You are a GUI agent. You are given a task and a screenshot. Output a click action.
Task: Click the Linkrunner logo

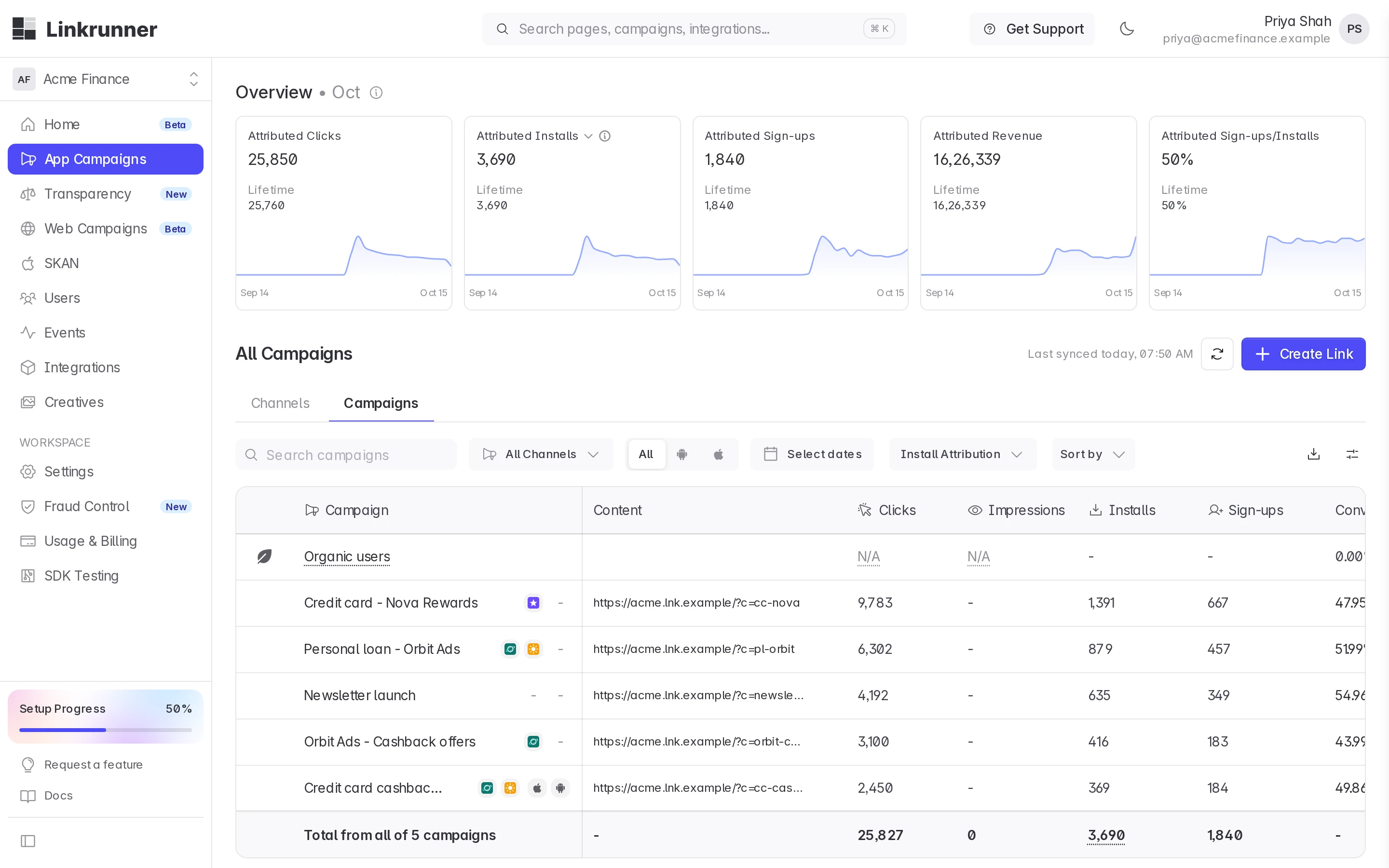coord(84,29)
